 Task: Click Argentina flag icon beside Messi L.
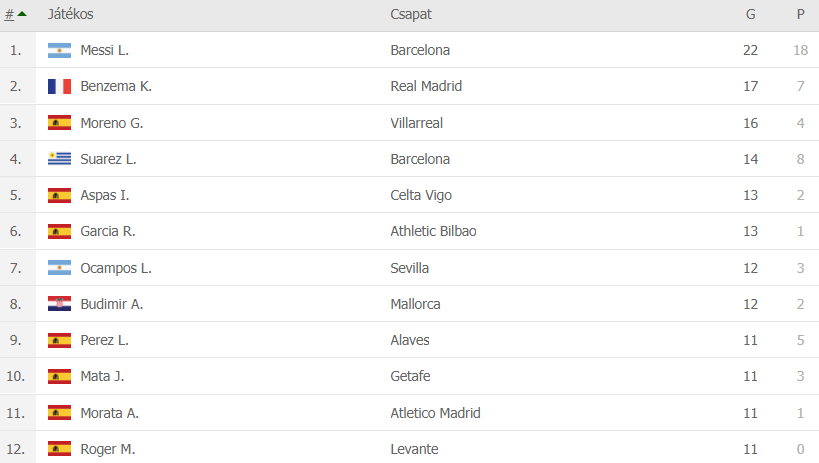pos(59,50)
